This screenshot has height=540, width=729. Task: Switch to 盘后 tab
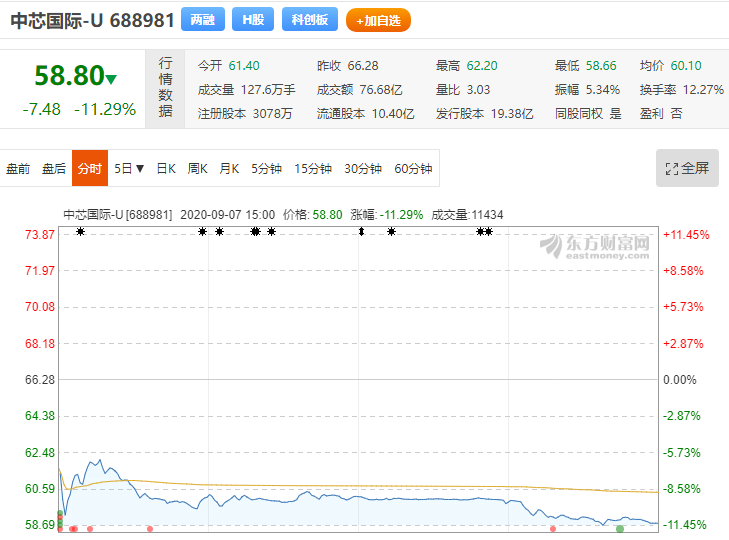pos(54,168)
